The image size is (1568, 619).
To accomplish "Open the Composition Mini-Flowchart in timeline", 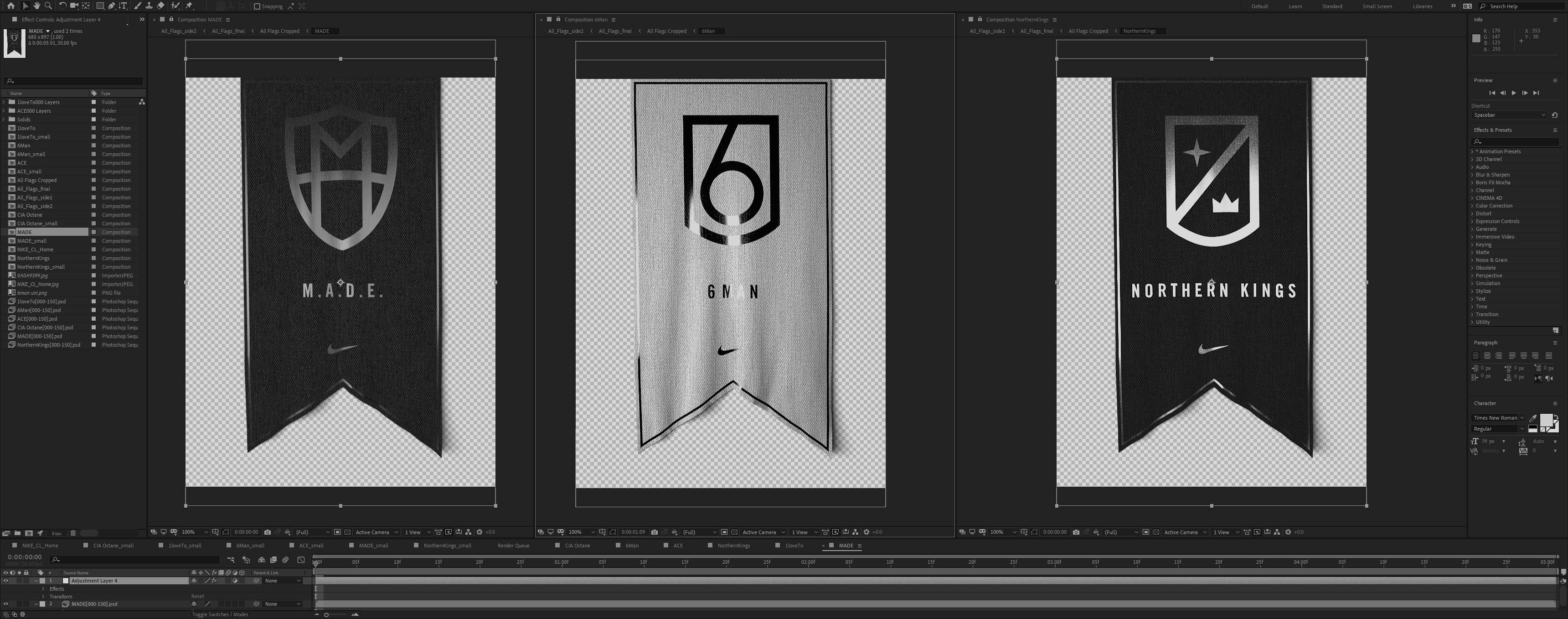I will (231, 559).
